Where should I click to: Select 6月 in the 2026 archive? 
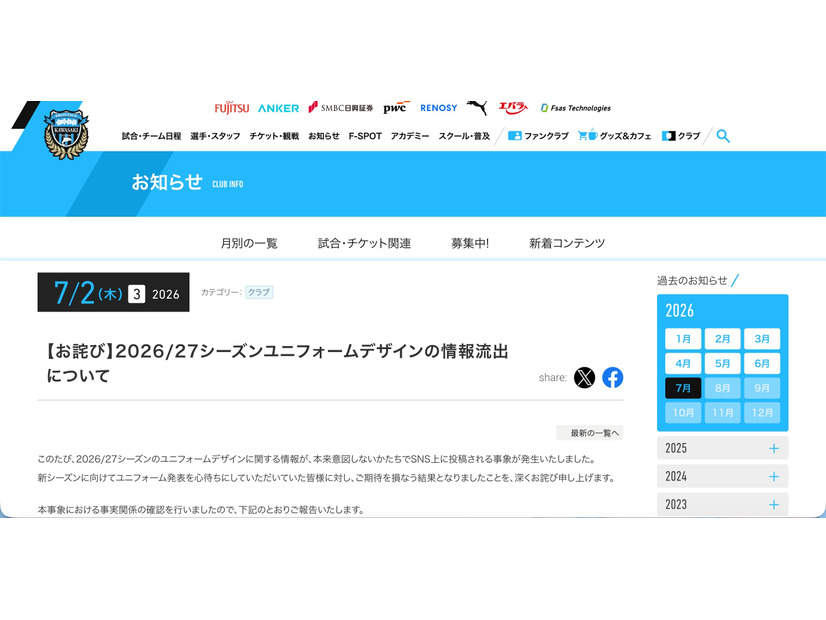point(762,363)
